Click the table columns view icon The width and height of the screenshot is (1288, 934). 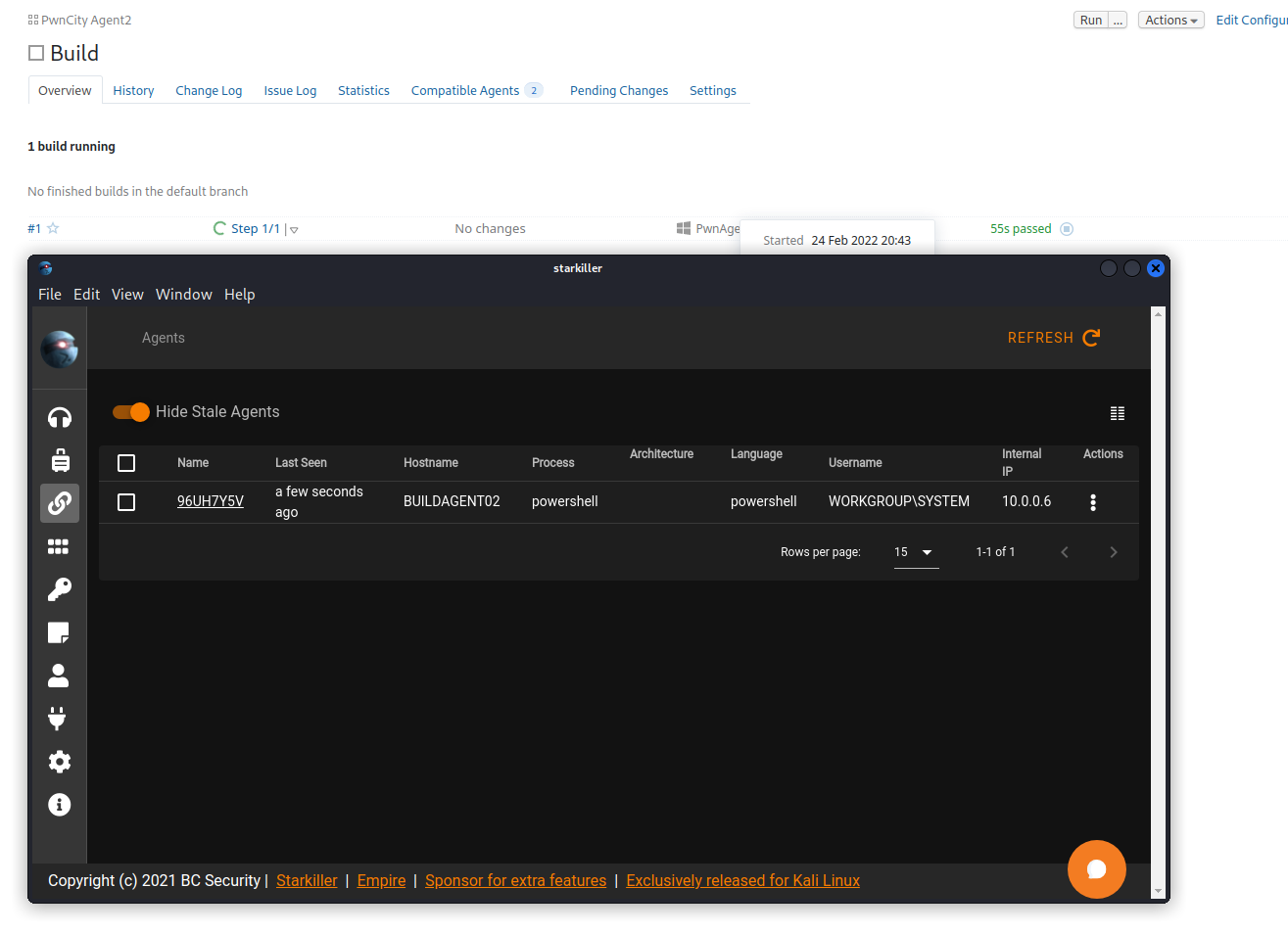1118,413
